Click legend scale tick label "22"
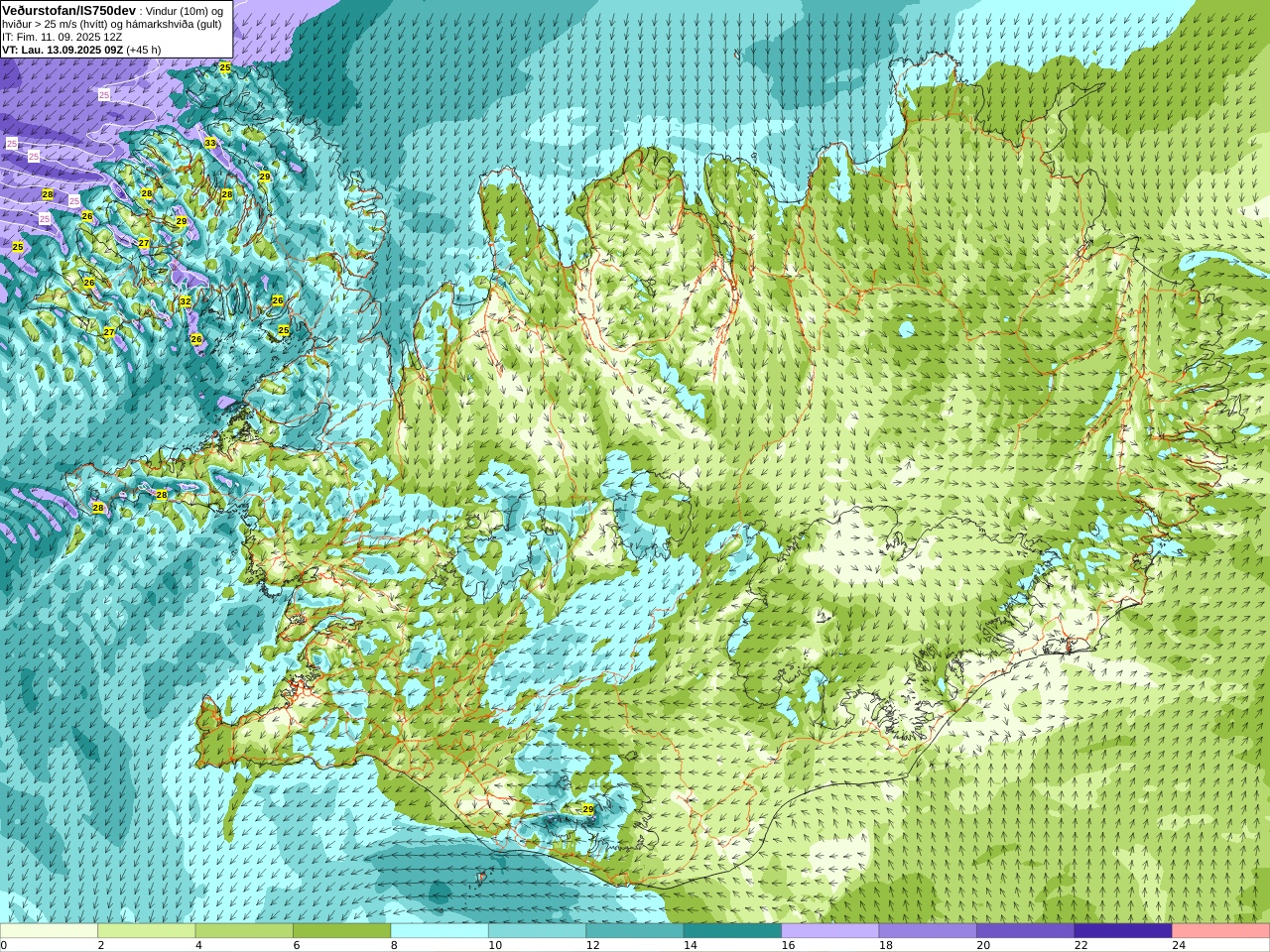This screenshot has height=952, width=1270. point(1080,945)
